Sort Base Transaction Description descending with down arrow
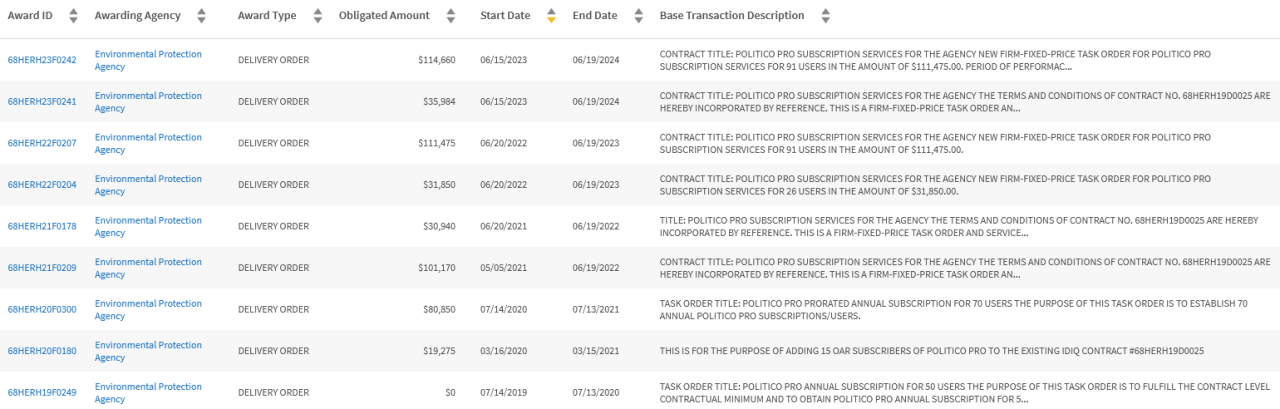The image size is (1280, 409). (x=825, y=20)
